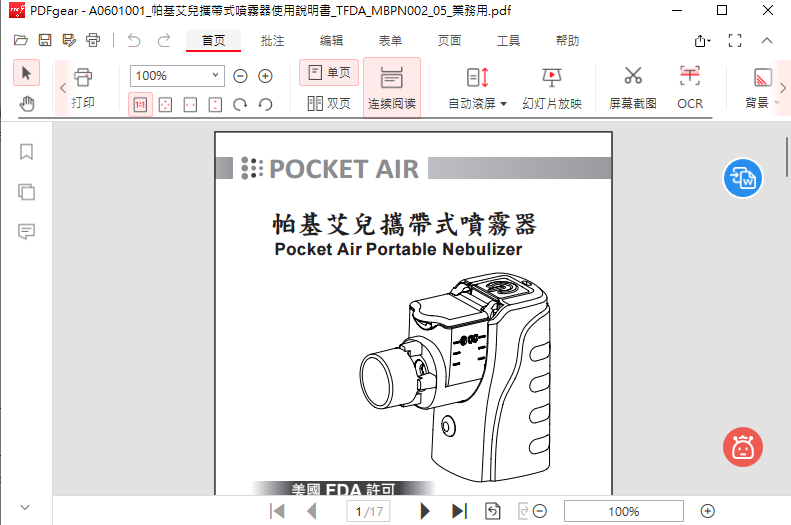Go to the first page
Image resolution: width=791 pixels, height=525 pixels.
coord(277,511)
